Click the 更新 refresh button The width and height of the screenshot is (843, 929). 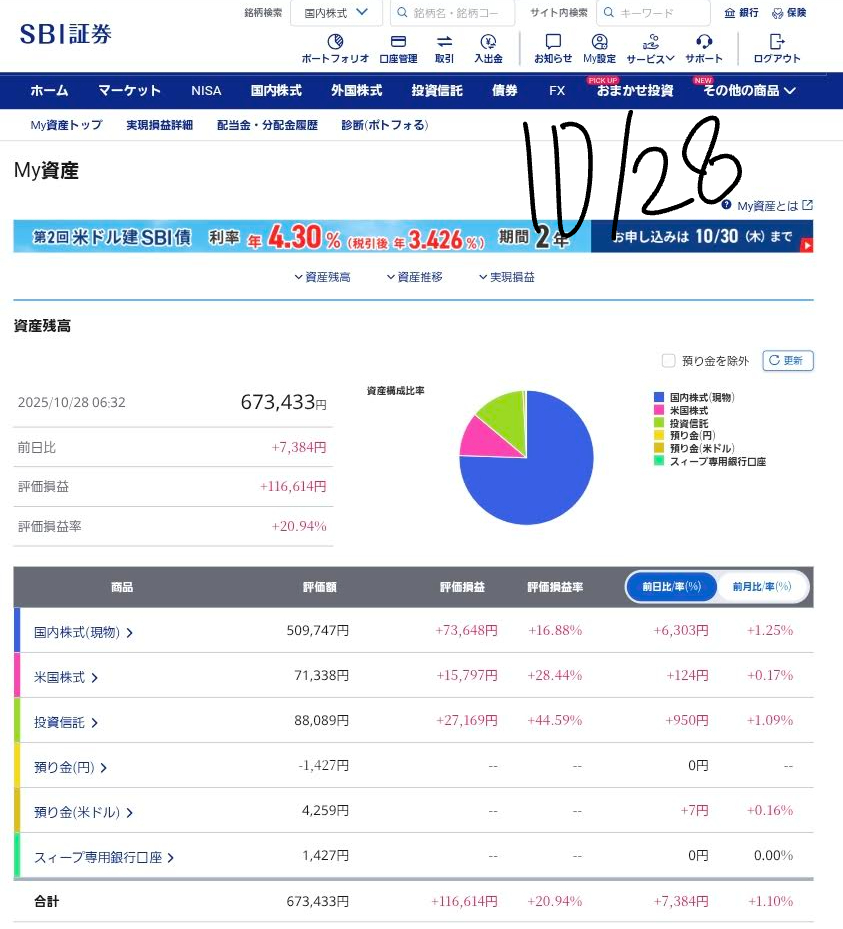coord(788,361)
